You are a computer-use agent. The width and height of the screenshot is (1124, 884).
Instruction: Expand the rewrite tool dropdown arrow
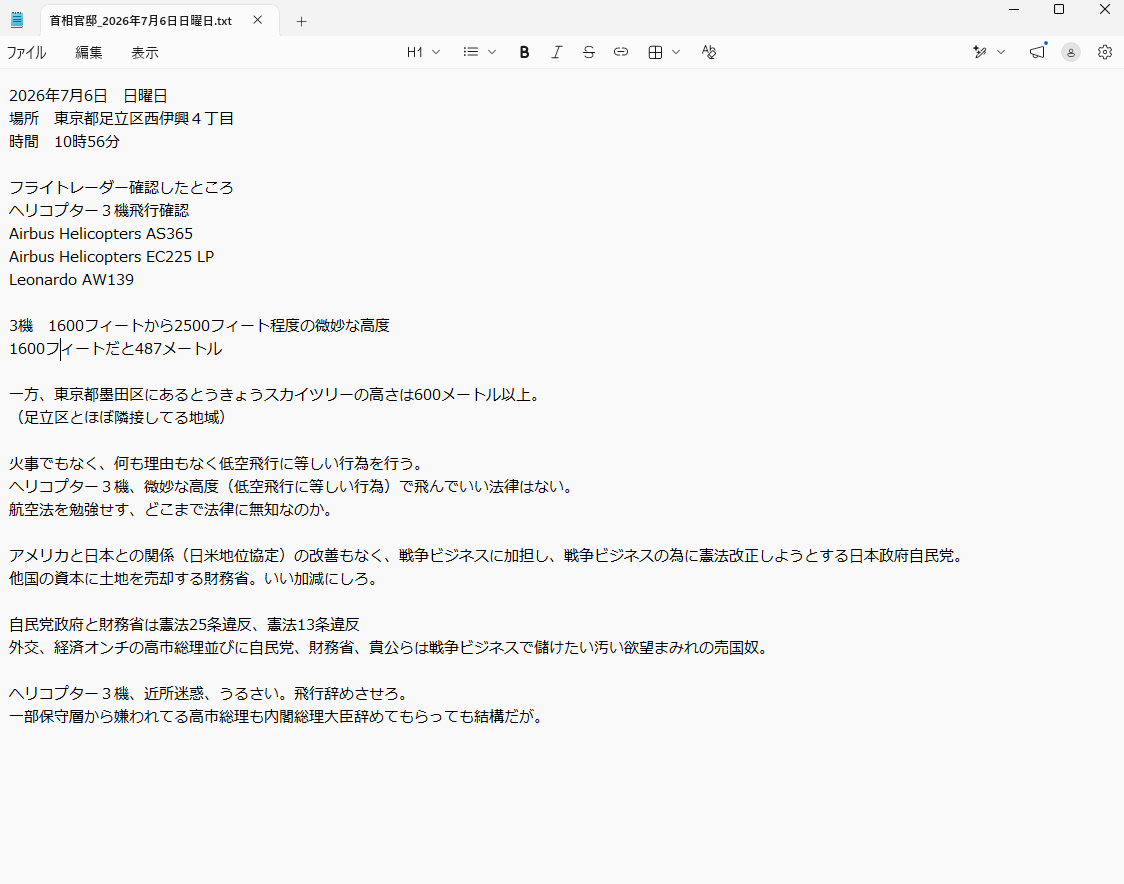click(1001, 52)
